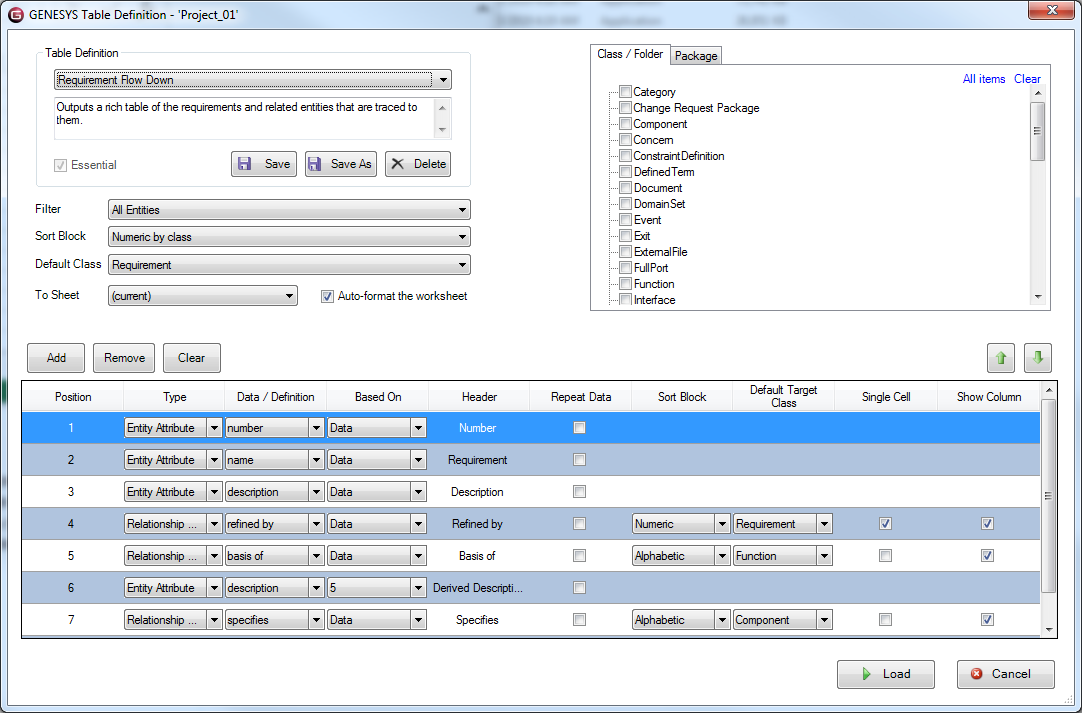1082x713 pixels.
Task: Switch to the Package tab
Action: click(696, 56)
